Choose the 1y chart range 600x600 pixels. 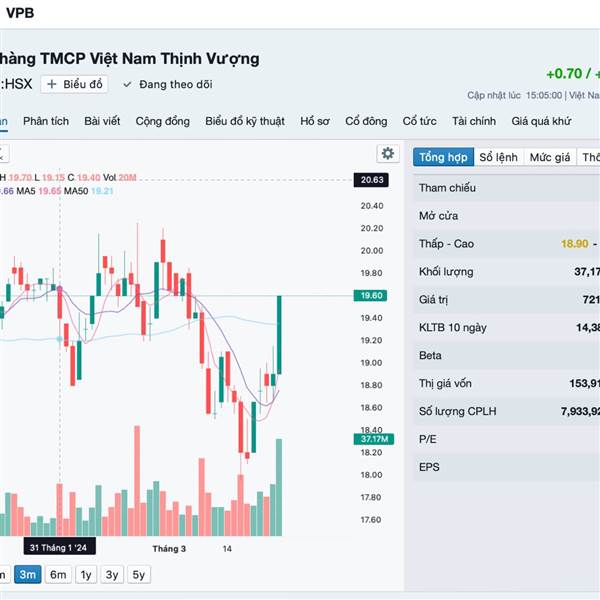tap(86, 574)
